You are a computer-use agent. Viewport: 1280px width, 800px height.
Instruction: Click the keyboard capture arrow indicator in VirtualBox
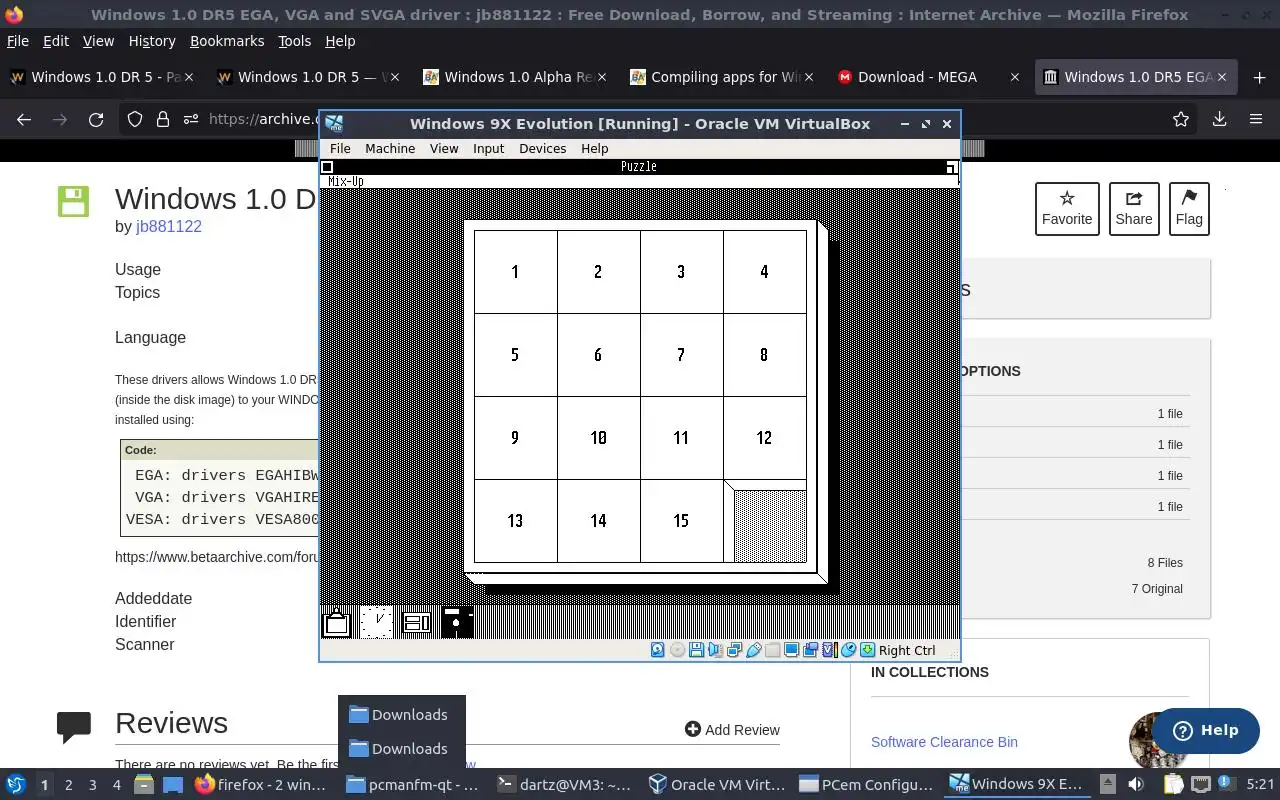pyautogui.click(x=867, y=650)
